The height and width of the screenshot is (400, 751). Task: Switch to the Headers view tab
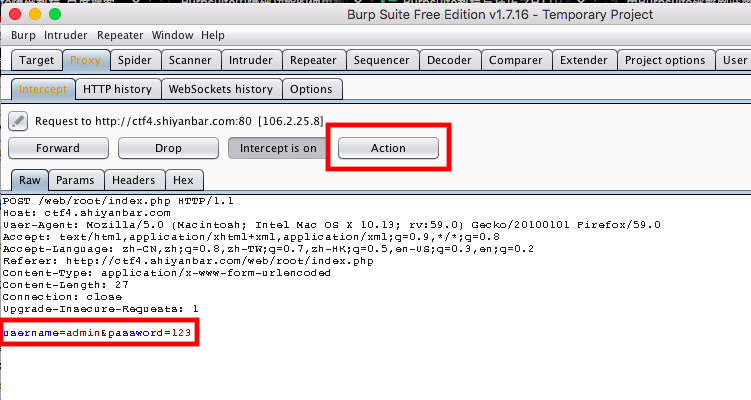point(134,181)
